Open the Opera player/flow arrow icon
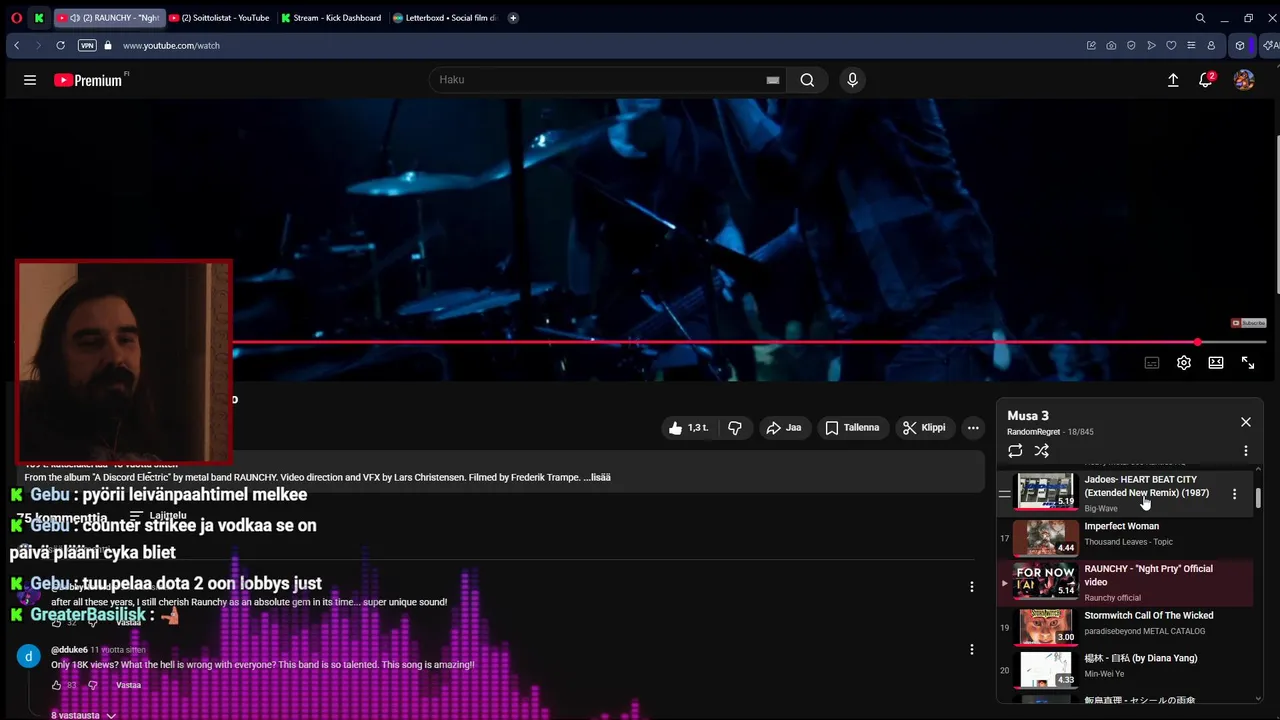This screenshot has height=720, width=1280. pyautogui.click(x=1151, y=45)
